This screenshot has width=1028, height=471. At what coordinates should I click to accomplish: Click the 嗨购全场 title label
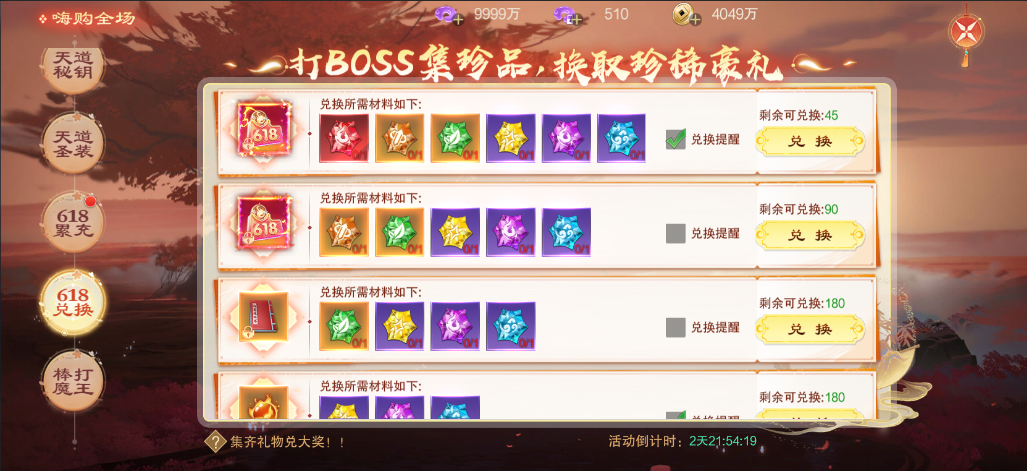[94, 18]
